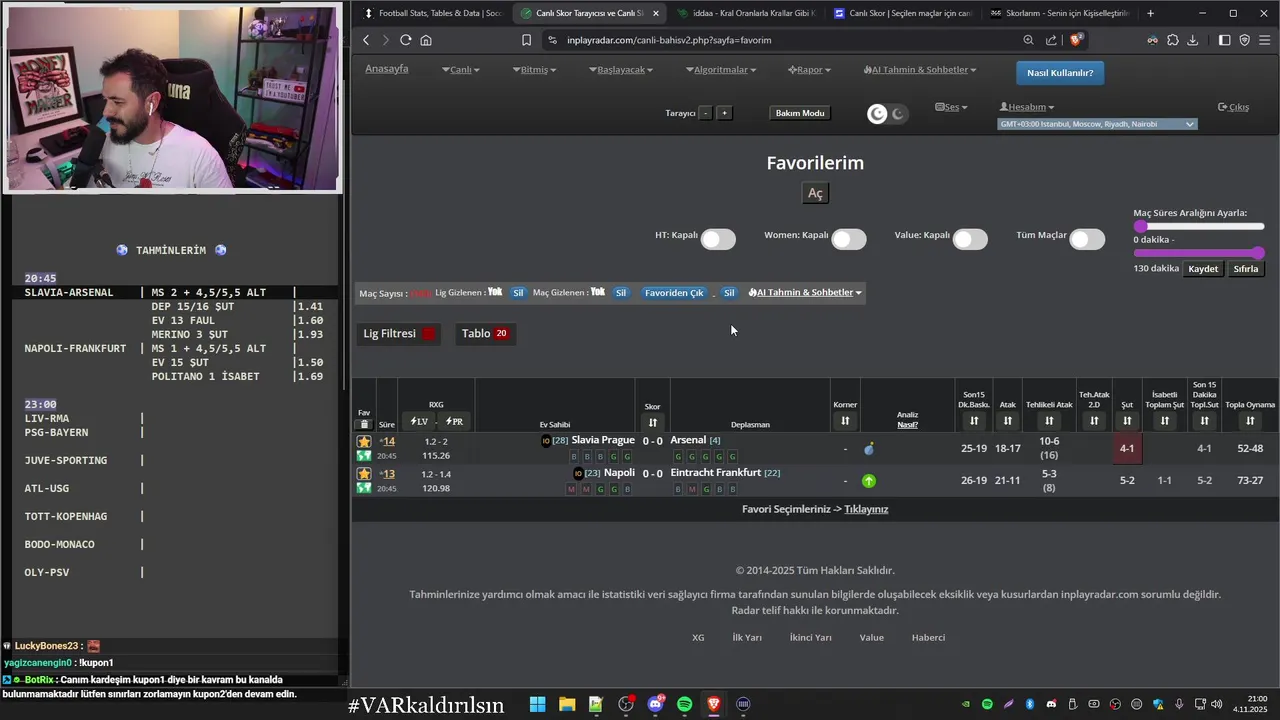The height and width of the screenshot is (720, 1280).
Task: Expand the Algoritmalar dropdown menu
Action: point(721,70)
